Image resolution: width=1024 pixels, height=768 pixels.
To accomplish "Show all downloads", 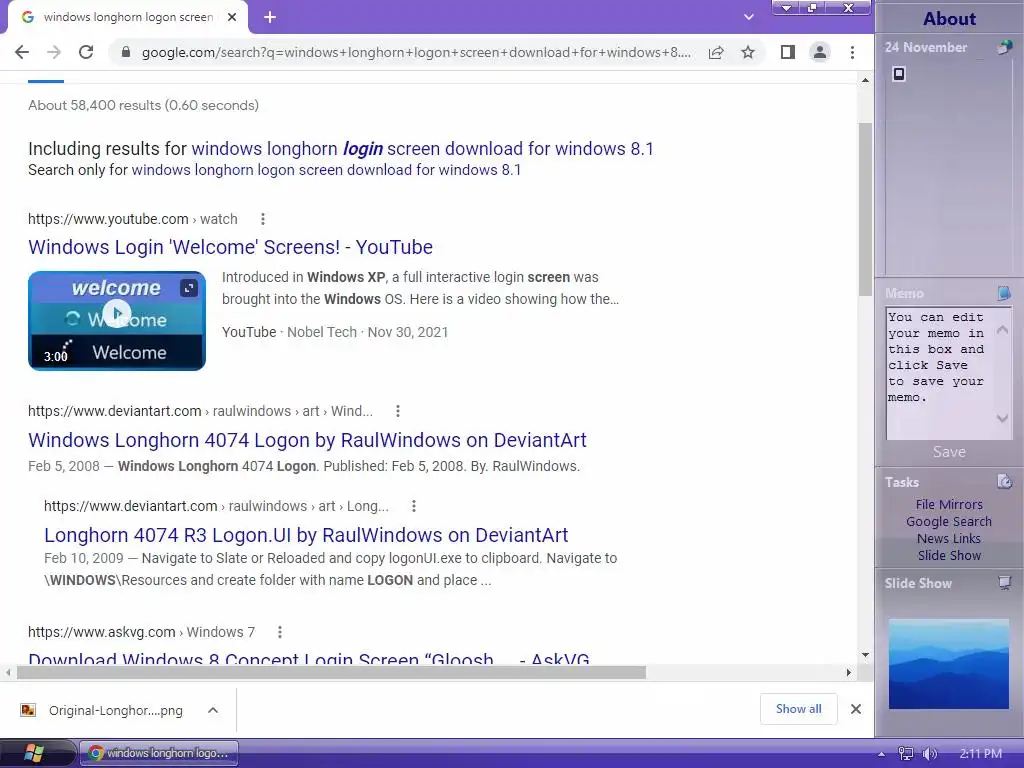I will point(798,709).
